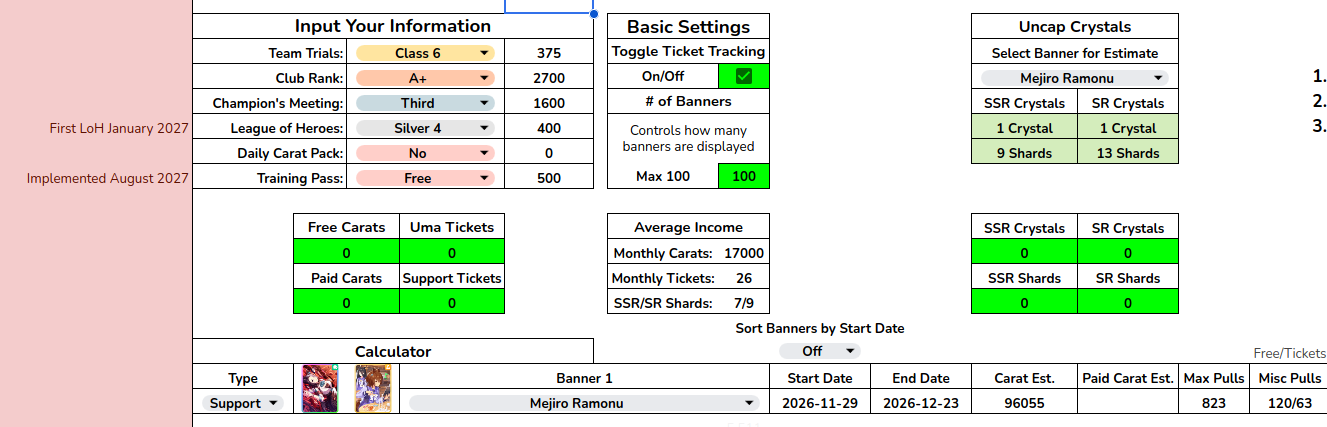Select the Champion's Meeting value 1600
The width and height of the screenshot is (1327, 427).
pos(548,103)
